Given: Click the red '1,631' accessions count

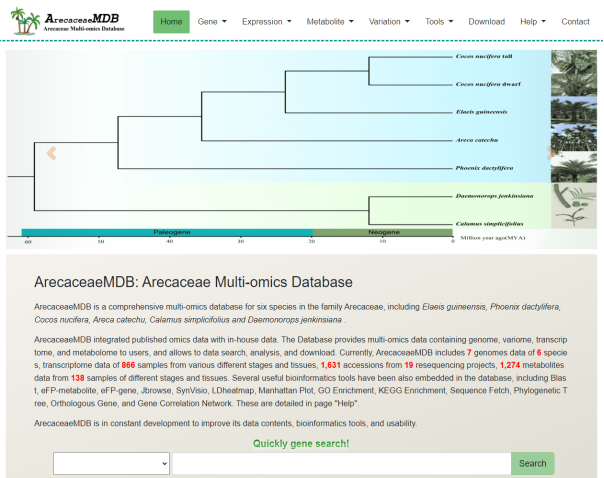Looking at the screenshot, I should (x=331, y=365).
